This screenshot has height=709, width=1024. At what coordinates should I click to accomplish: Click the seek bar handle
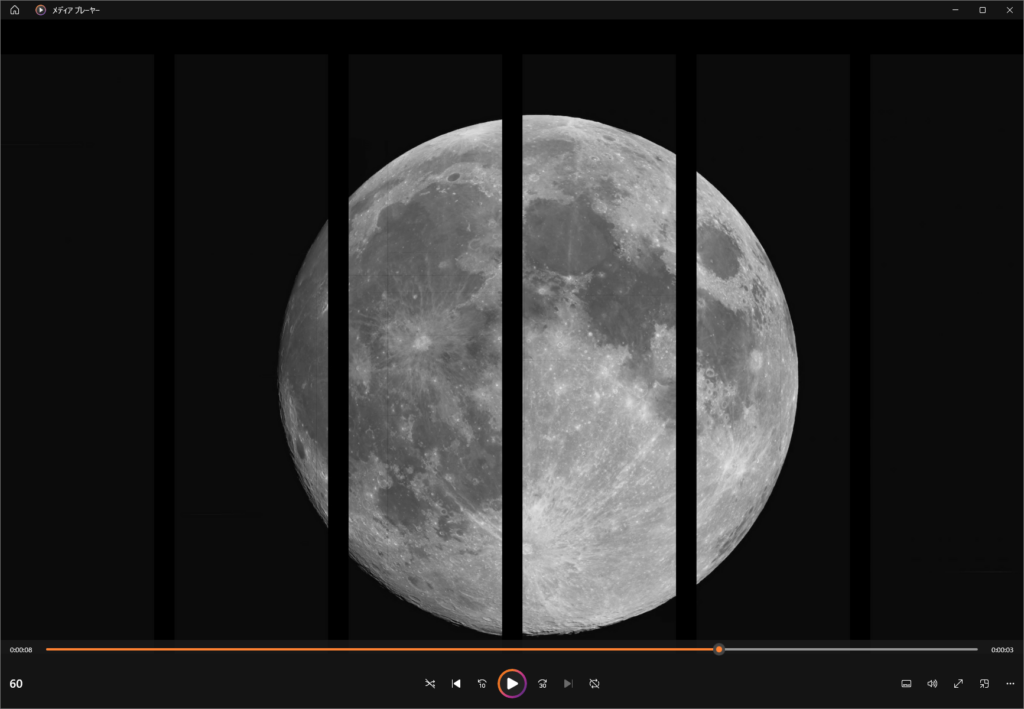719,649
